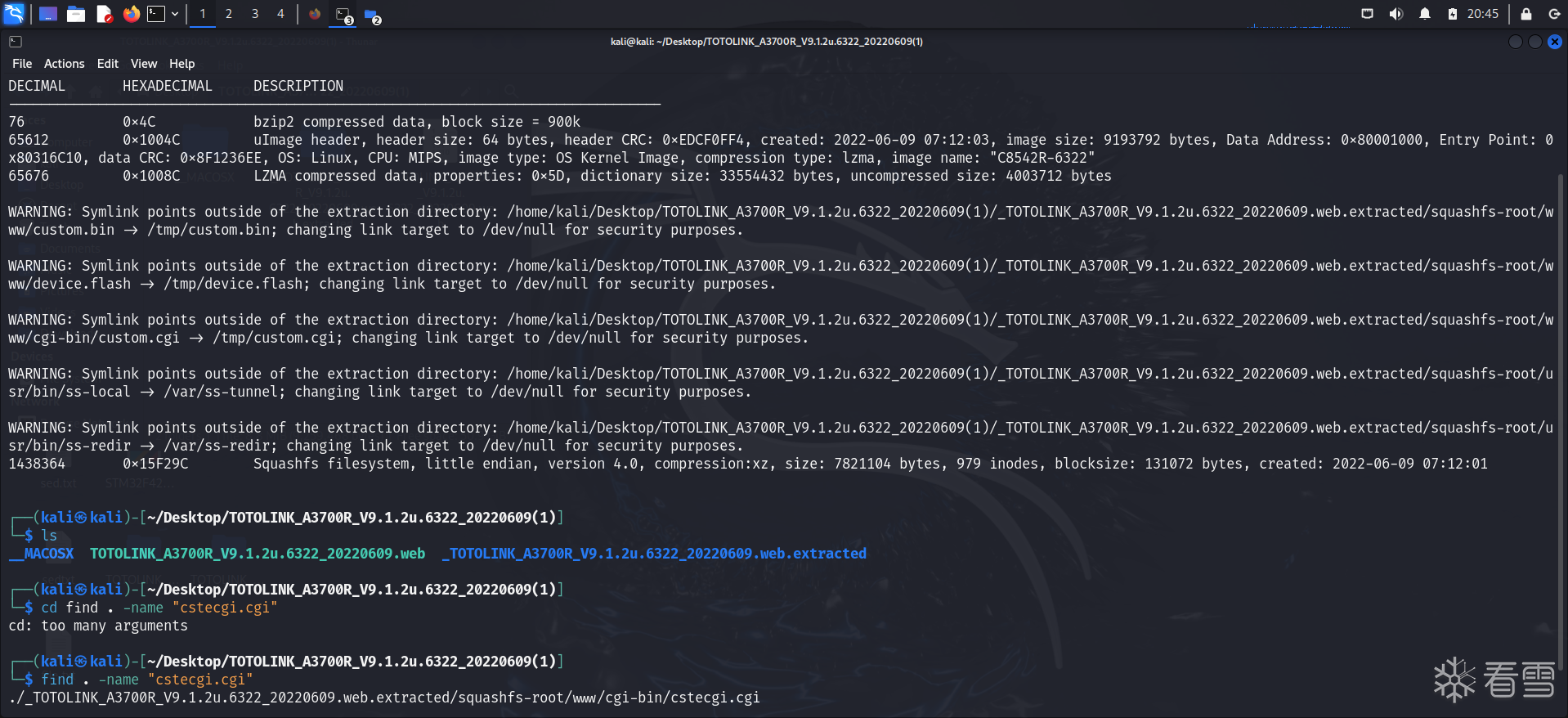The height and width of the screenshot is (718, 1568).
Task: Open the Actions menu
Action: pos(65,64)
